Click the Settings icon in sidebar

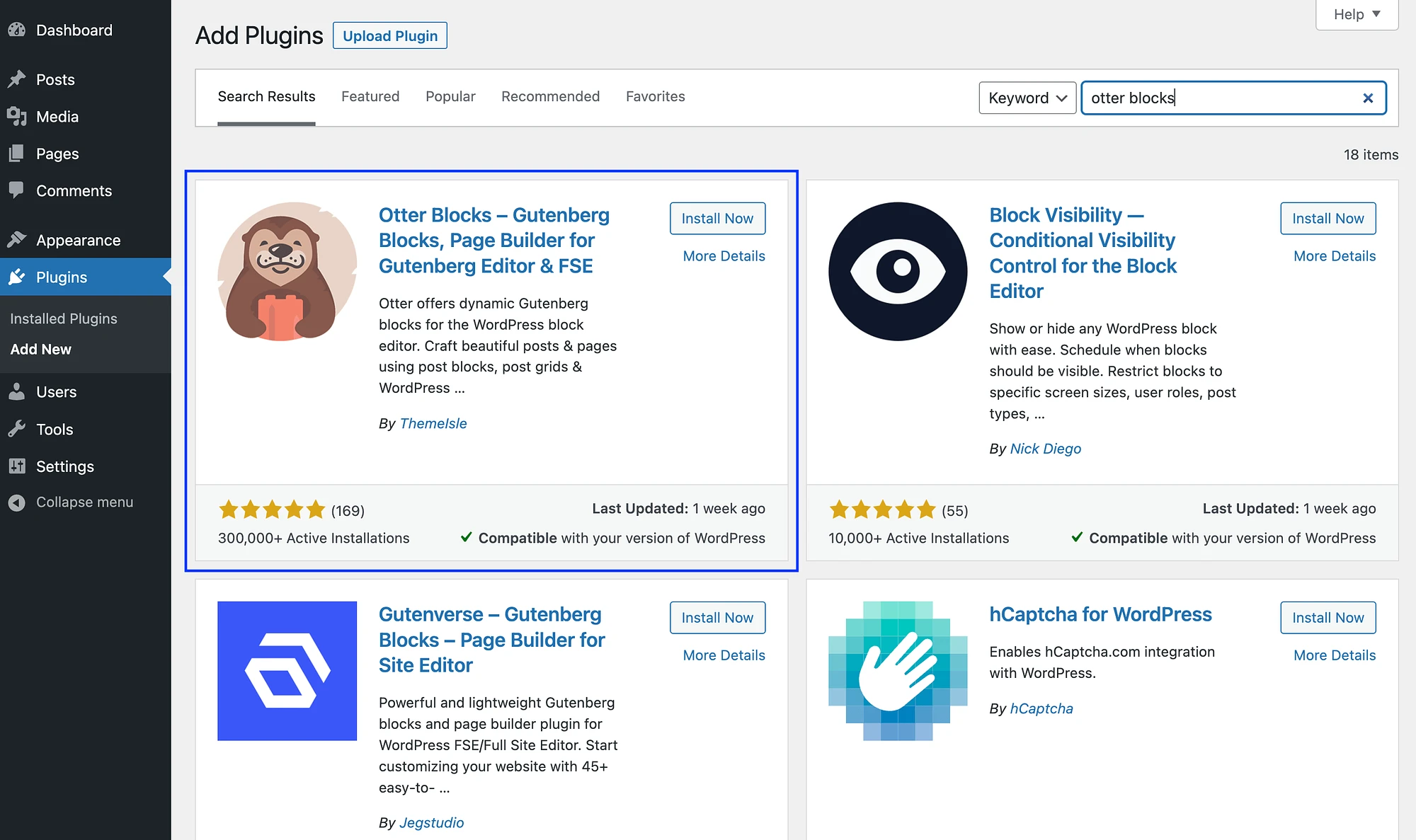click(x=16, y=465)
